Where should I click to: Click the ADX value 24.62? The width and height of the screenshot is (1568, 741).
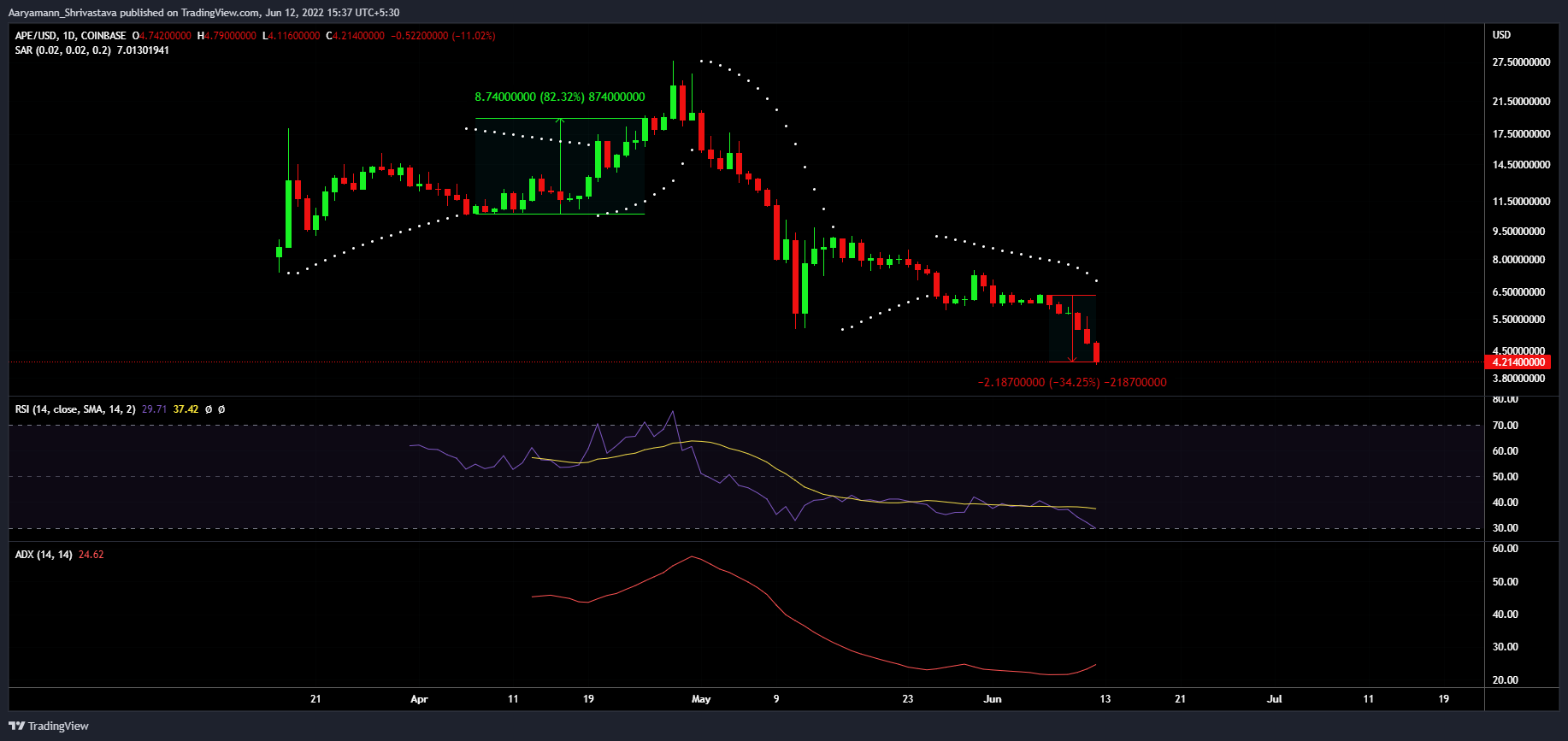coord(91,555)
